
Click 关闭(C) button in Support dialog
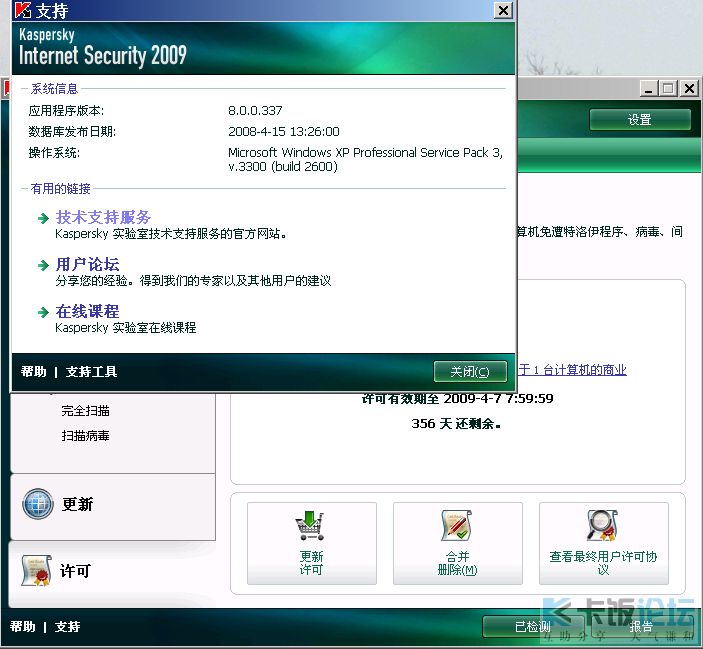click(470, 372)
